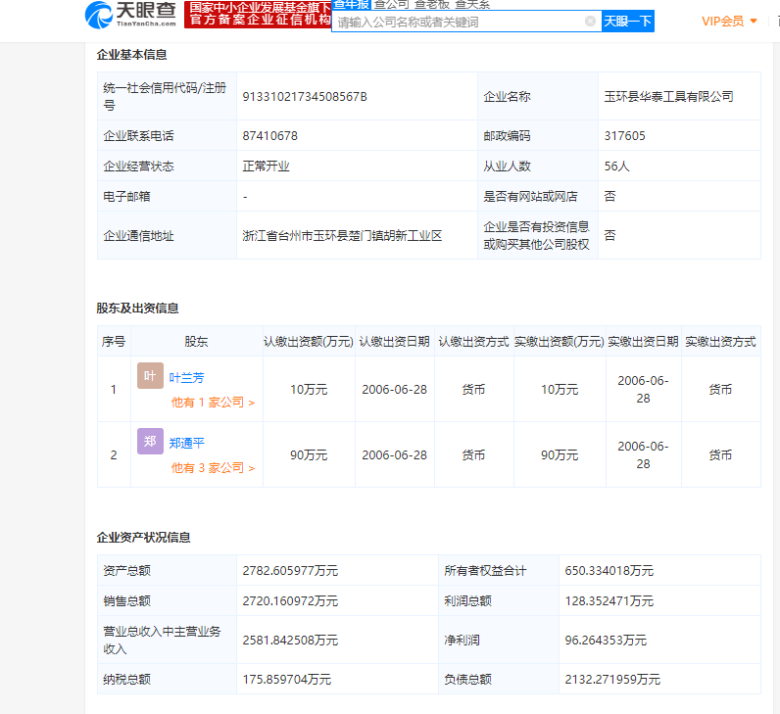780x714 pixels.
Task: Select owner equity 650.334018万元
Action: (609, 571)
